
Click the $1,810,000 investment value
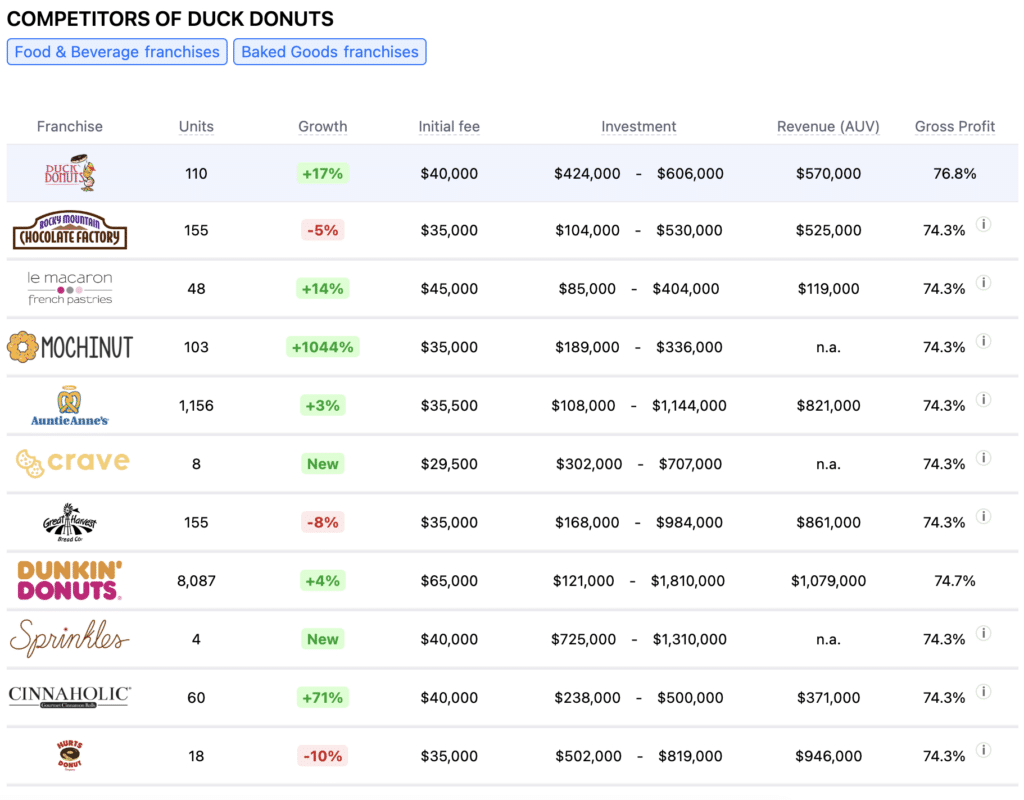[688, 581]
